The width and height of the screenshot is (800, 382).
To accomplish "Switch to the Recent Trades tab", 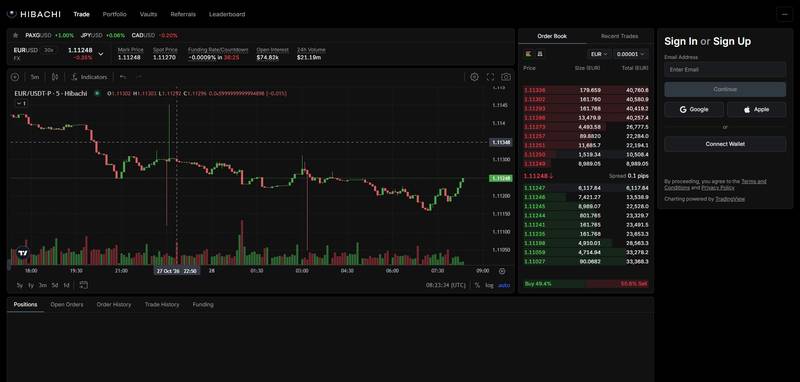I will coord(619,36).
